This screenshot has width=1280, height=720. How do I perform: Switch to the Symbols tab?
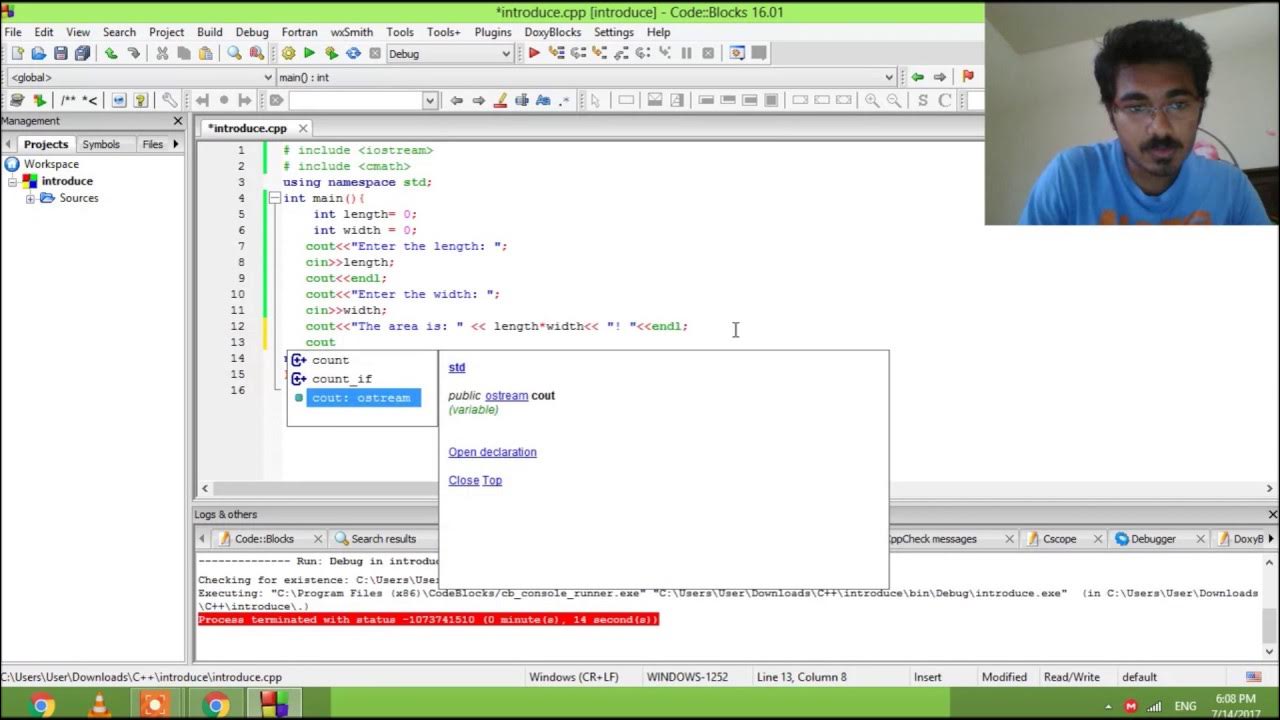pos(101,144)
